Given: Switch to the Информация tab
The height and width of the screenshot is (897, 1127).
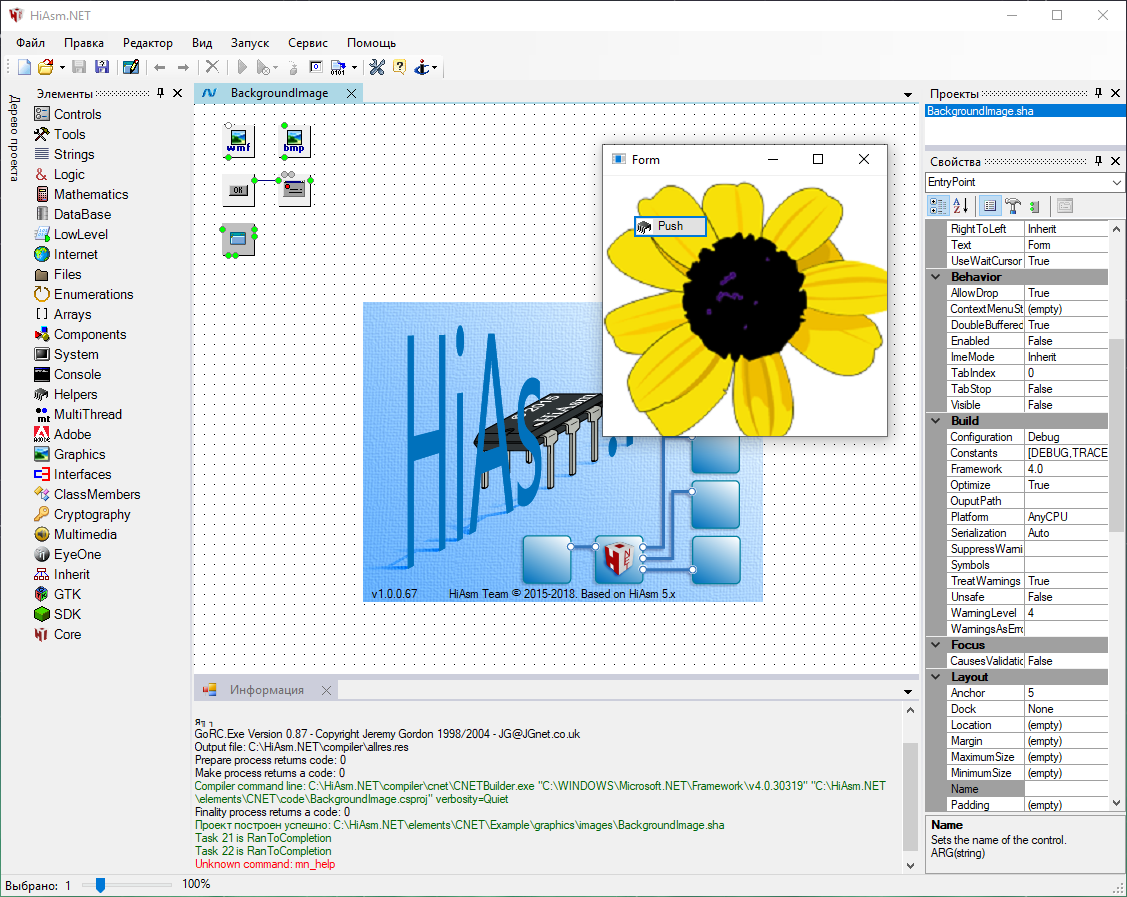Looking at the screenshot, I should pos(266,690).
